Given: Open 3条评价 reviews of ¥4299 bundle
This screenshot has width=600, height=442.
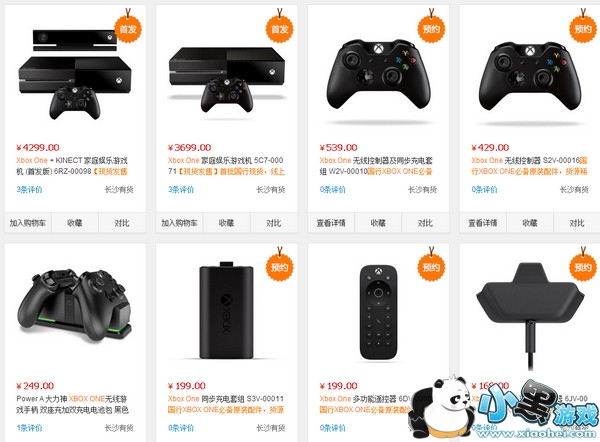Looking at the screenshot, I should 29,189.
